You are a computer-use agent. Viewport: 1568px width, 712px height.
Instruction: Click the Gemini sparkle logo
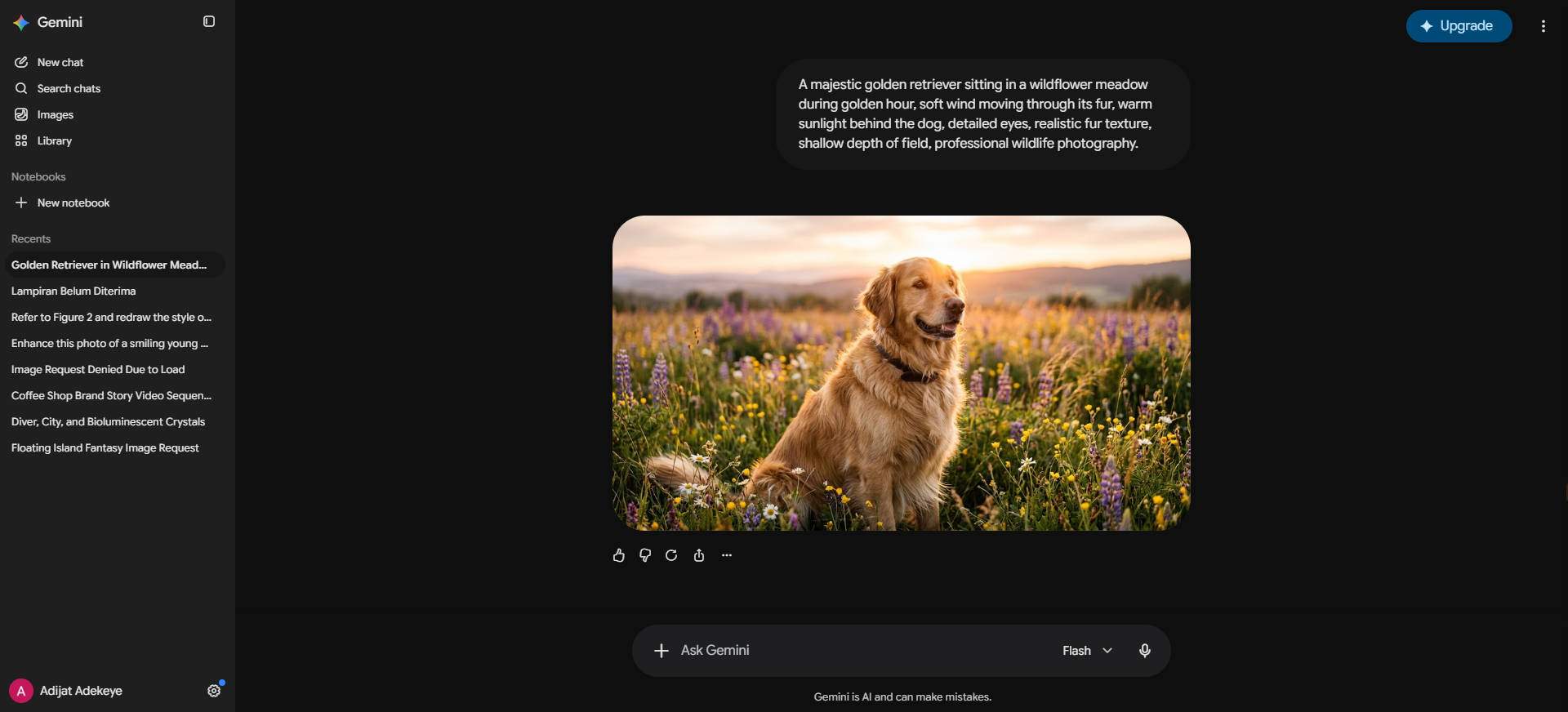coord(21,23)
